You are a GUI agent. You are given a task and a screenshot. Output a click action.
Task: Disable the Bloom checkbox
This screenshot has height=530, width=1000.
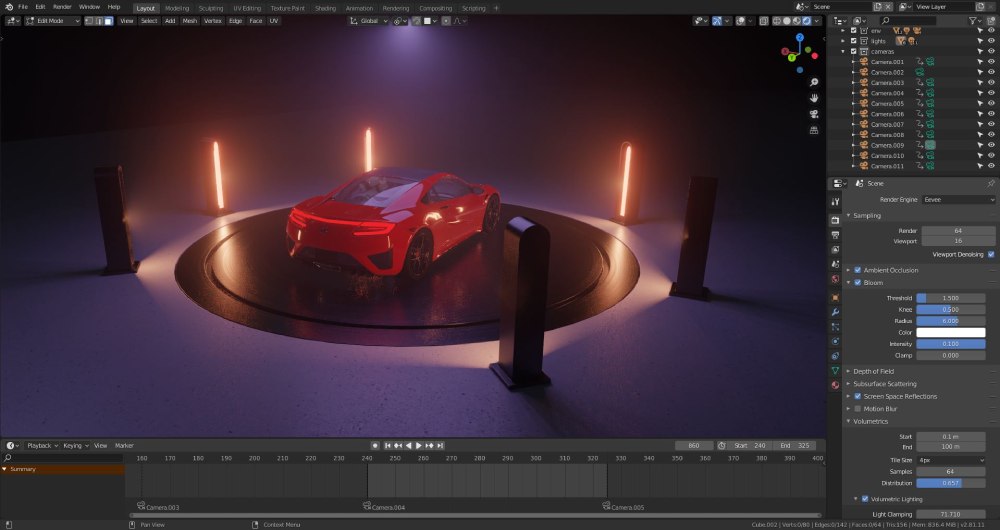(x=858, y=283)
